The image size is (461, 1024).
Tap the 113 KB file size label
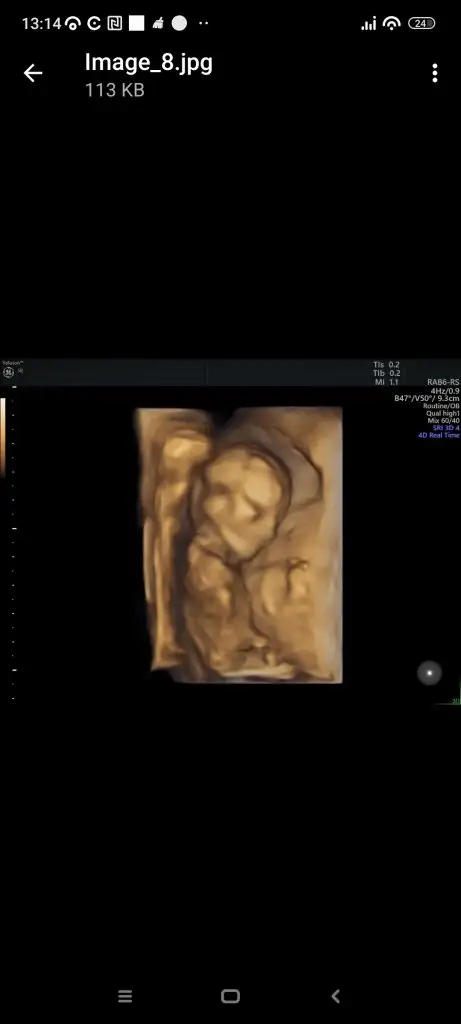pos(114,90)
